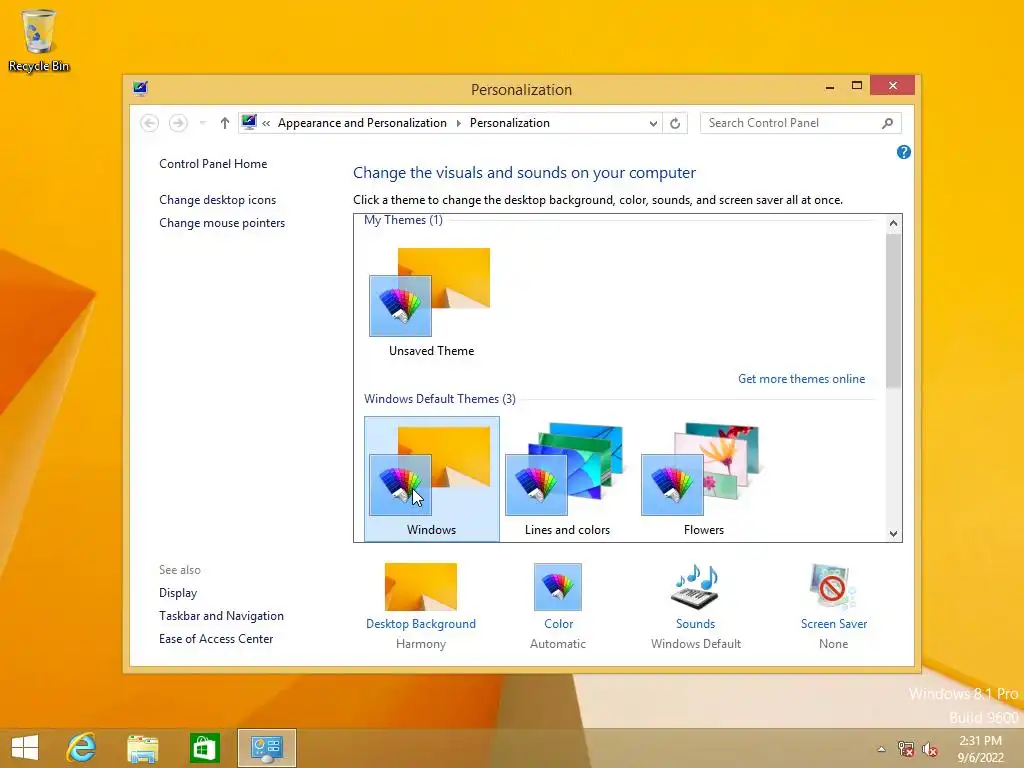Image resolution: width=1024 pixels, height=768 pixels.
Task: Click the search magnifier icon
Action: 888,123
